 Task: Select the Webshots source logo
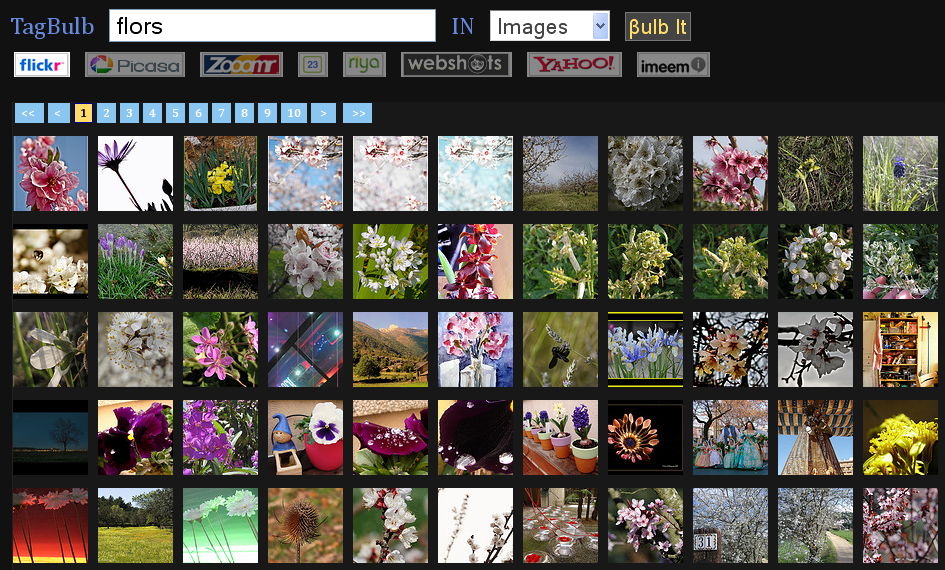pos(456,64)
